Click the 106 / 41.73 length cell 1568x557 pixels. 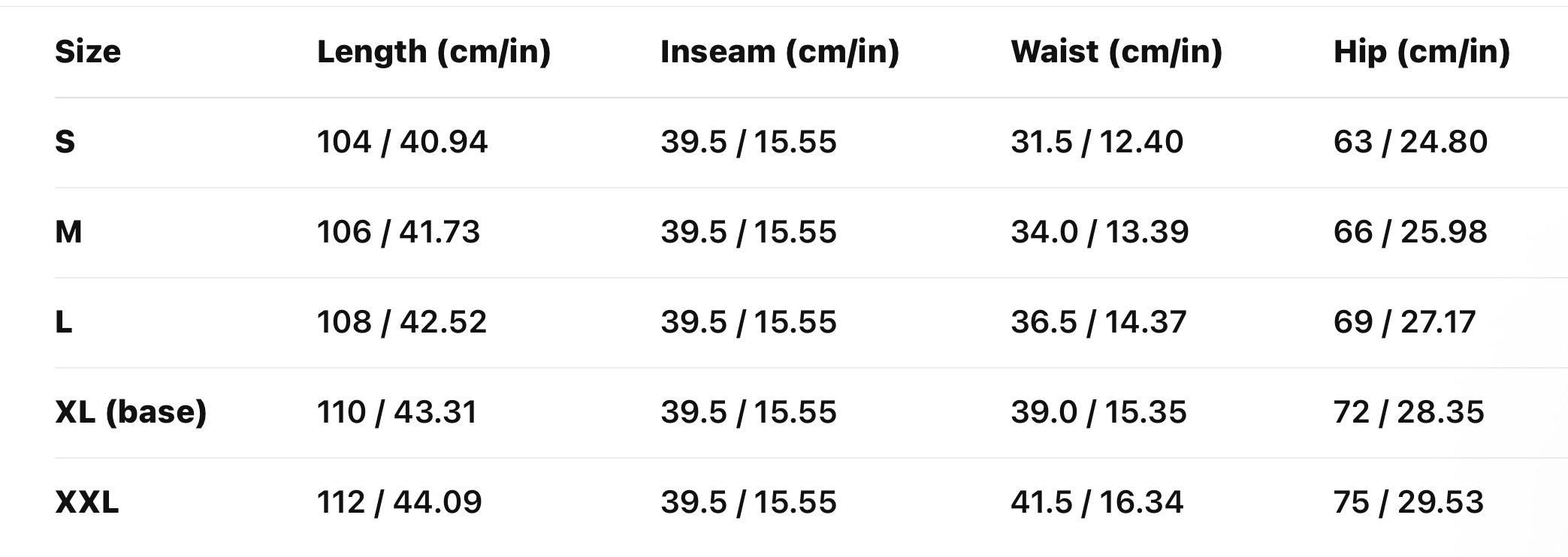(x=398, y=232)
